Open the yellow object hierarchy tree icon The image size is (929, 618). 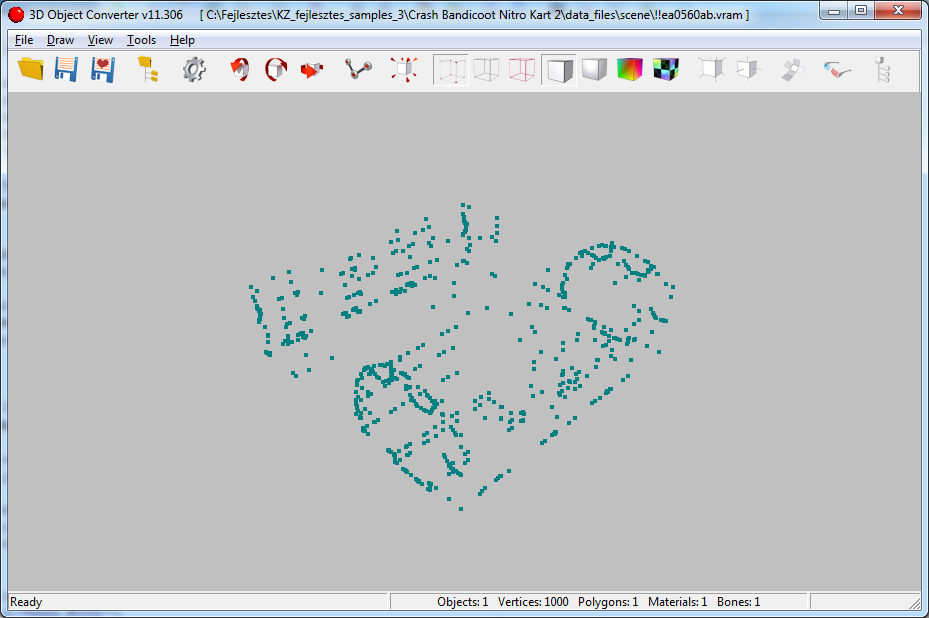pos(148,69)
